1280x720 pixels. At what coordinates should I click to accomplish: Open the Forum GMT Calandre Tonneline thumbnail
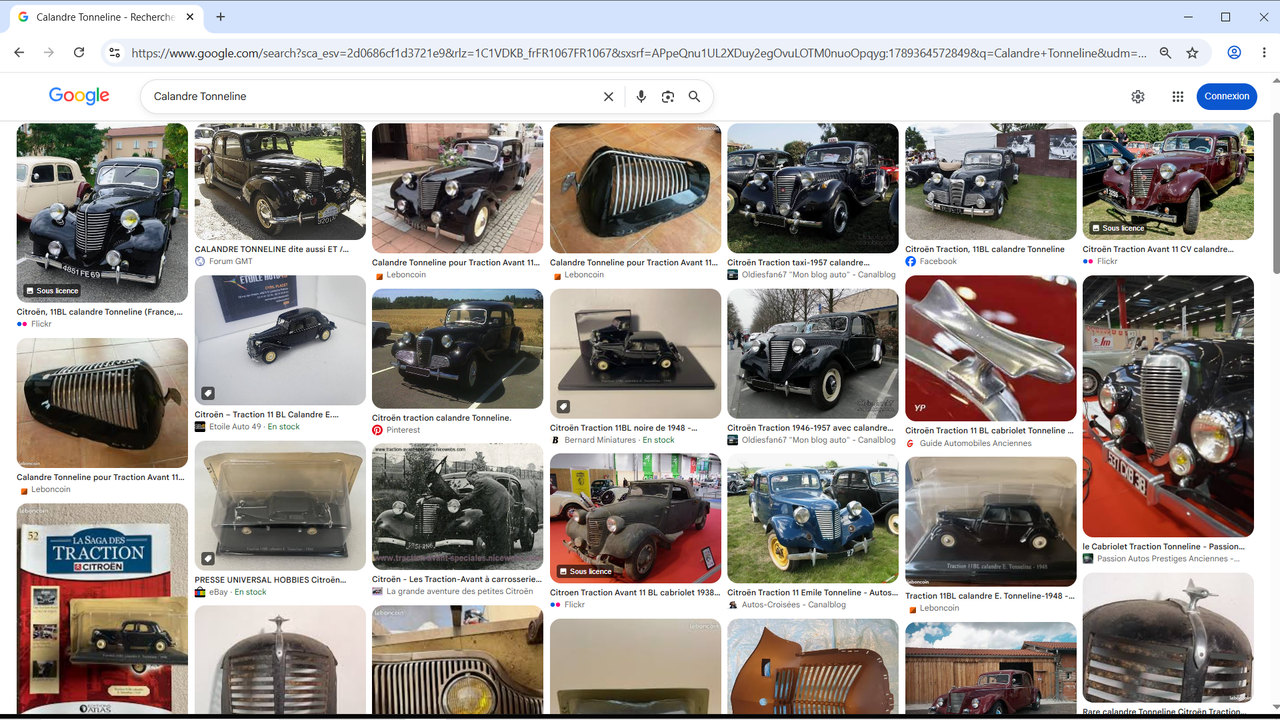tap(280, 182)
